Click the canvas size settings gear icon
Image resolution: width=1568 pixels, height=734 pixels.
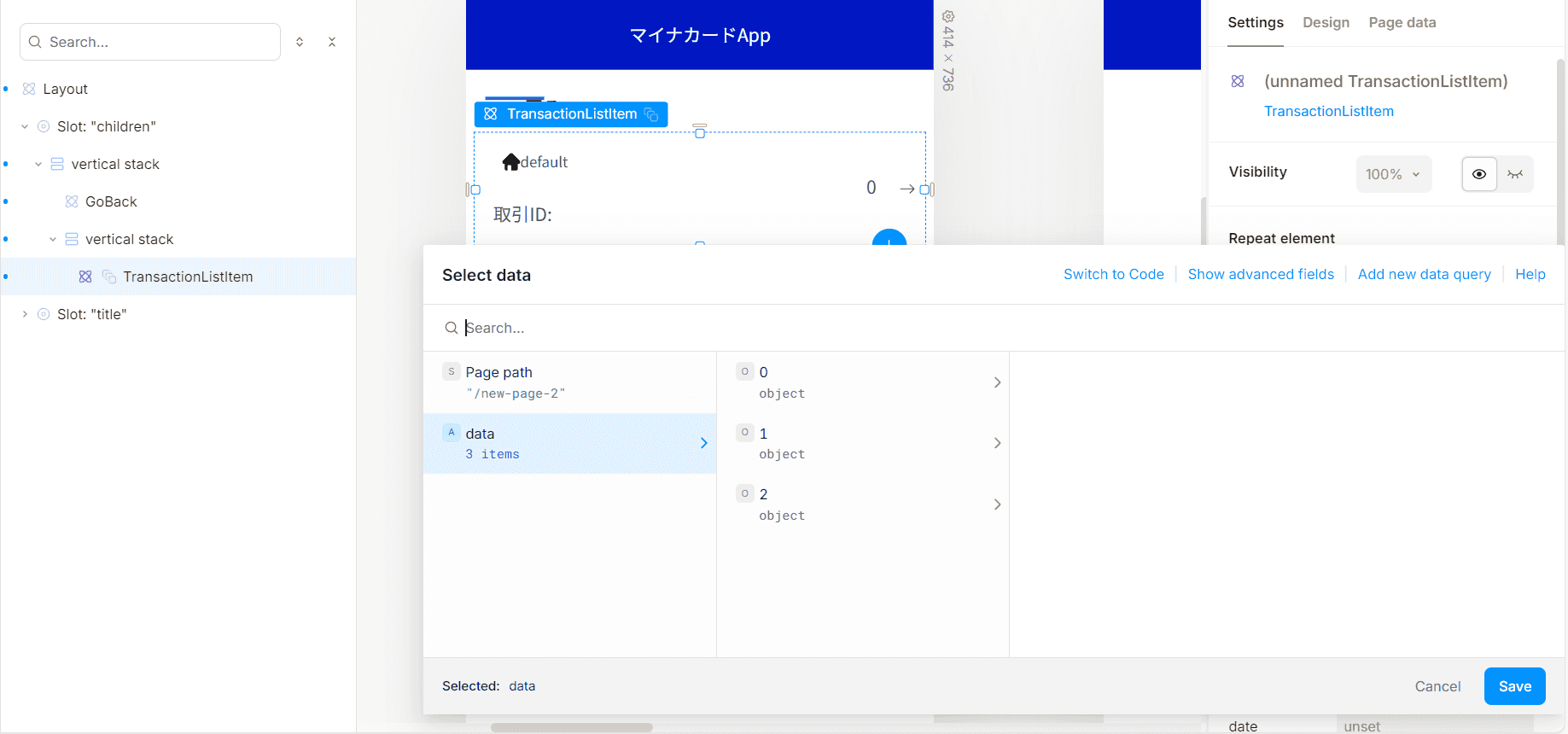coord(948,16)
